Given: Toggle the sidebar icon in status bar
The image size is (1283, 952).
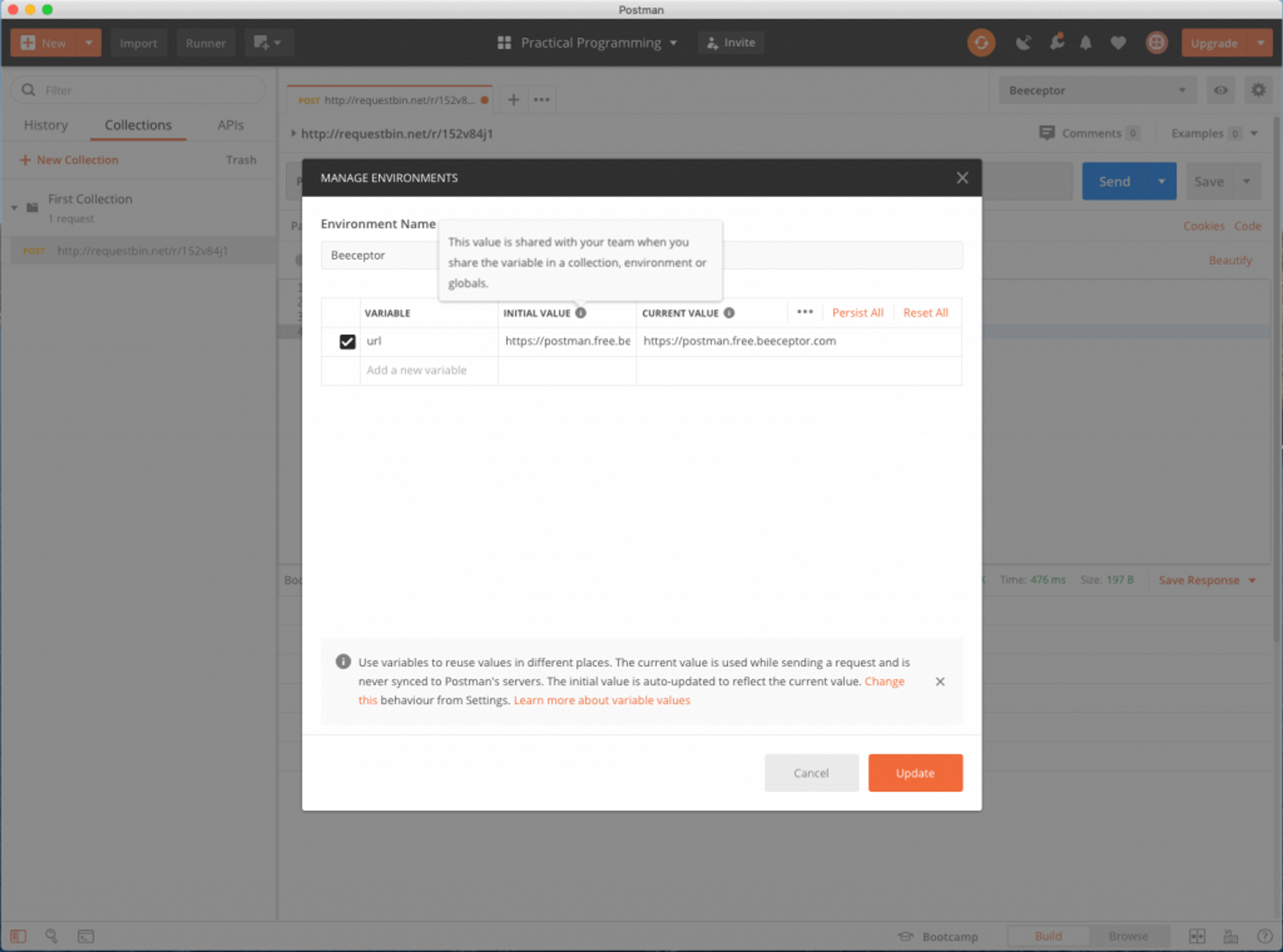Looking at the screenshot, I should (x=18, y=936).
